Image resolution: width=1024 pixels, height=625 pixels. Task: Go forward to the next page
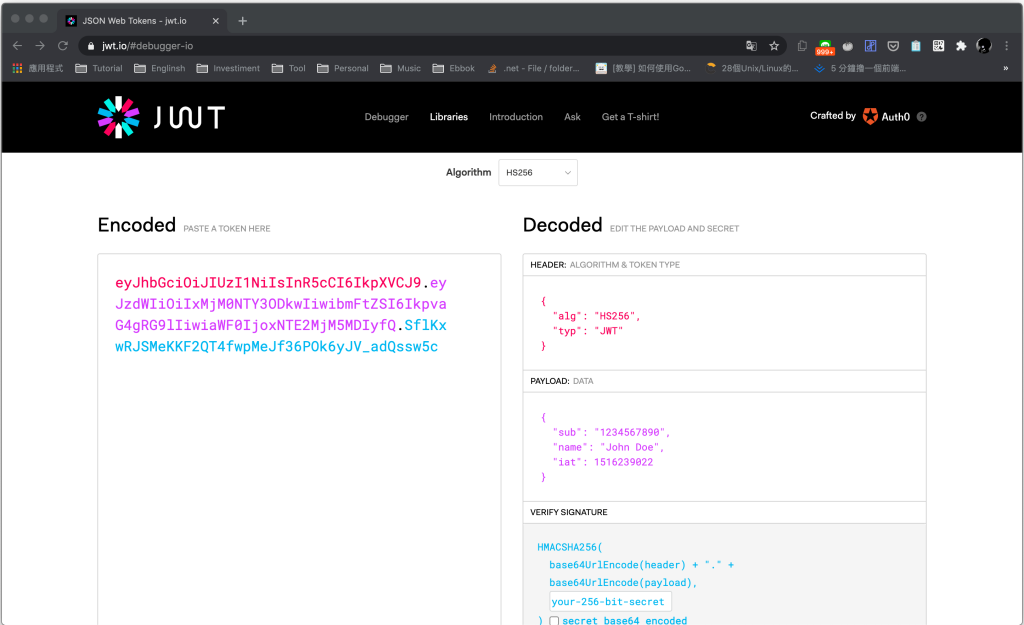(x=40, y=46)
